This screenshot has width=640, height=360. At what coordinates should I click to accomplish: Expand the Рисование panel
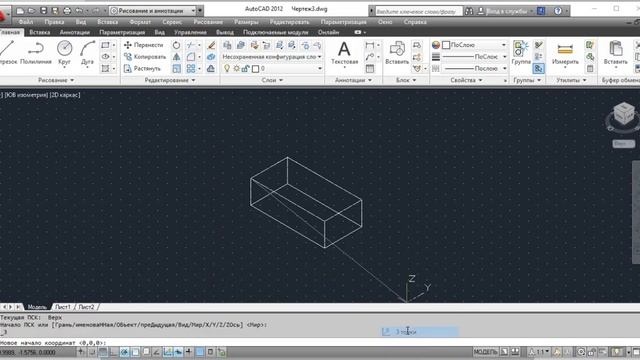click(x=56, y=80)
